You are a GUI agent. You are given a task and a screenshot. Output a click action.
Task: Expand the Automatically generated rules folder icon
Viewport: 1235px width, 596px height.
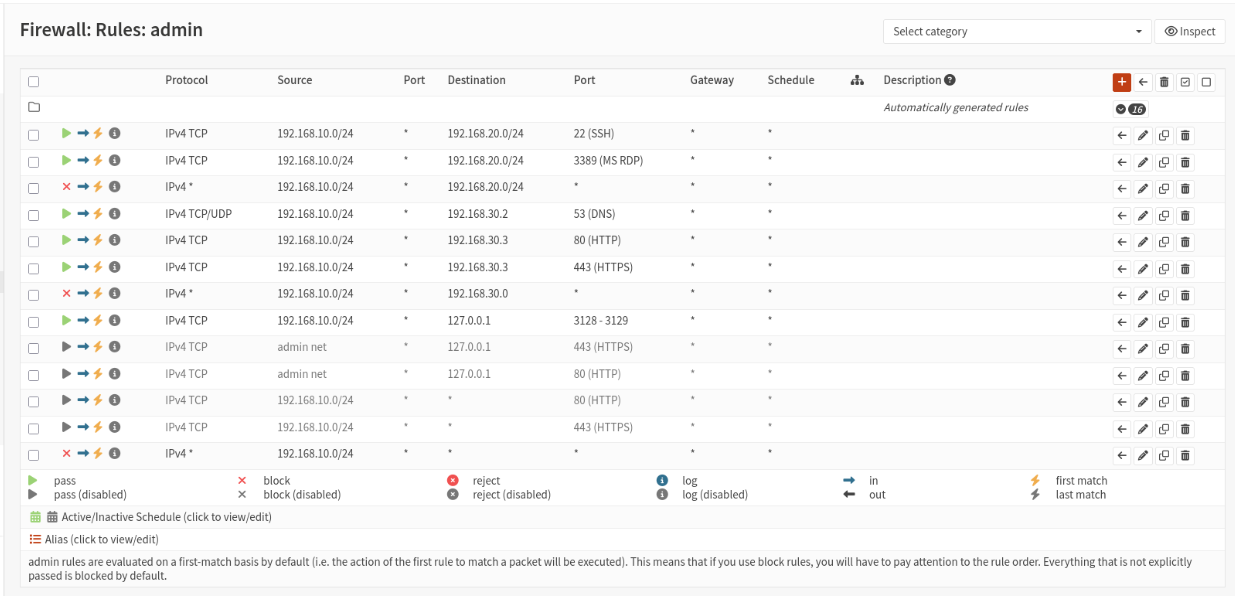[34, 107]
